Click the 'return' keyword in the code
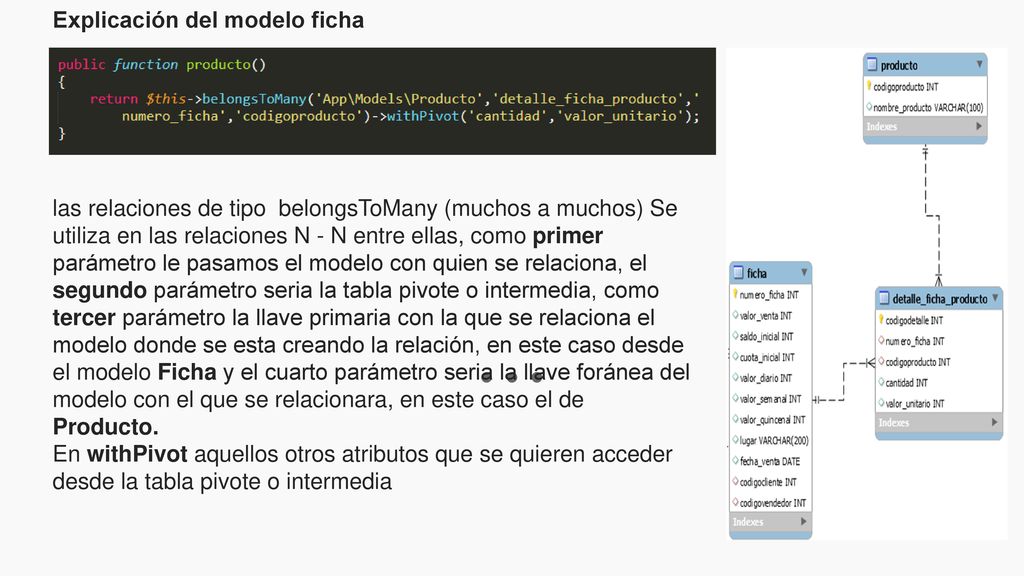This screenshot has width=1024, height=576. [x=114, y=99]
